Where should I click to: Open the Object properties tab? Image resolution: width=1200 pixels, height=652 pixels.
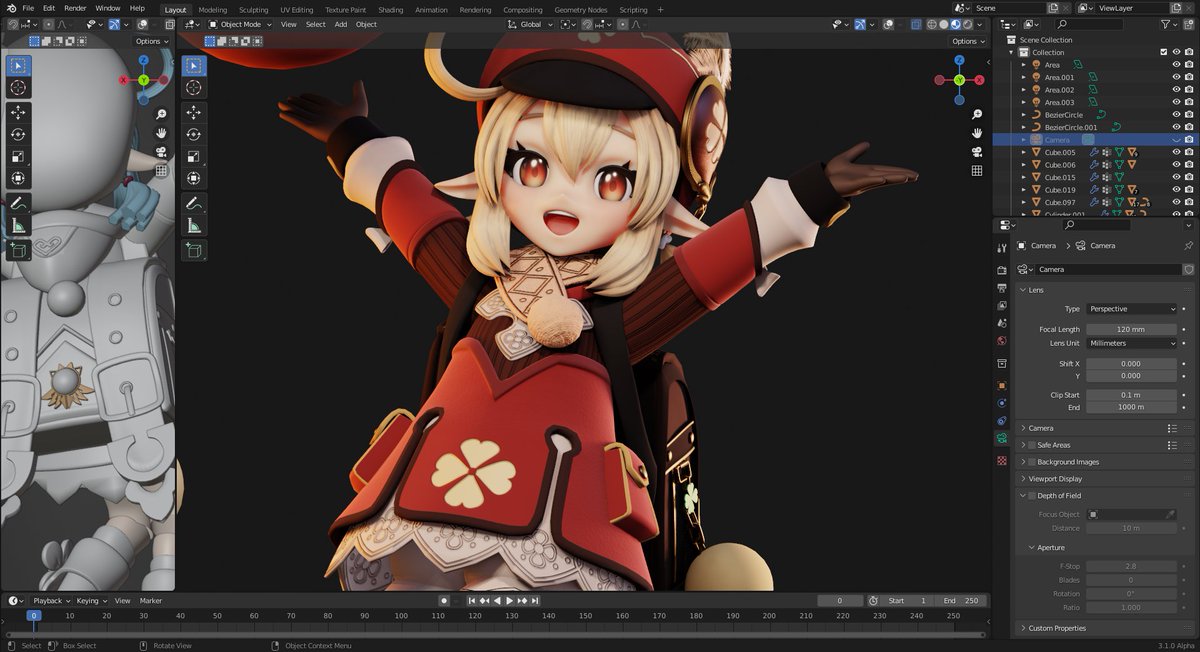click(1002, 385)
